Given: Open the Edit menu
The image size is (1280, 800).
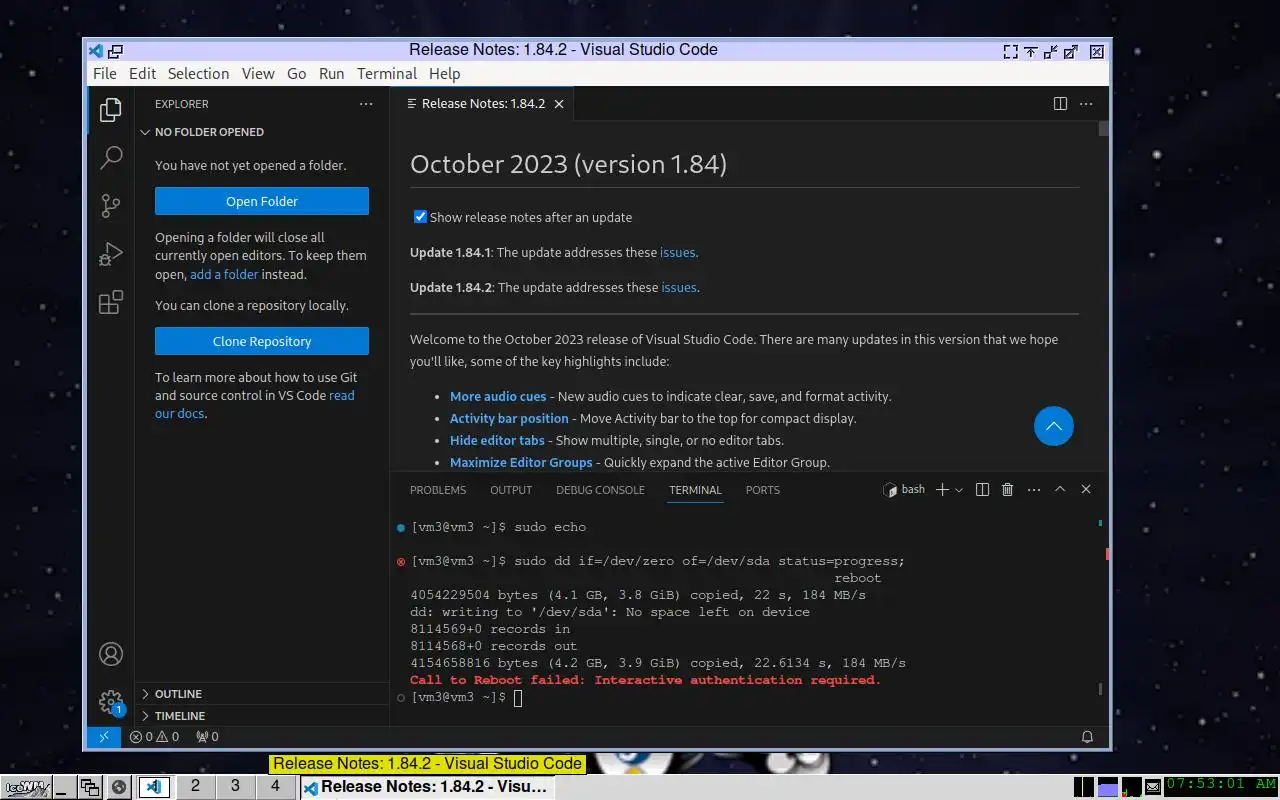Looking at the screenshot, I should tap(143, 74).
